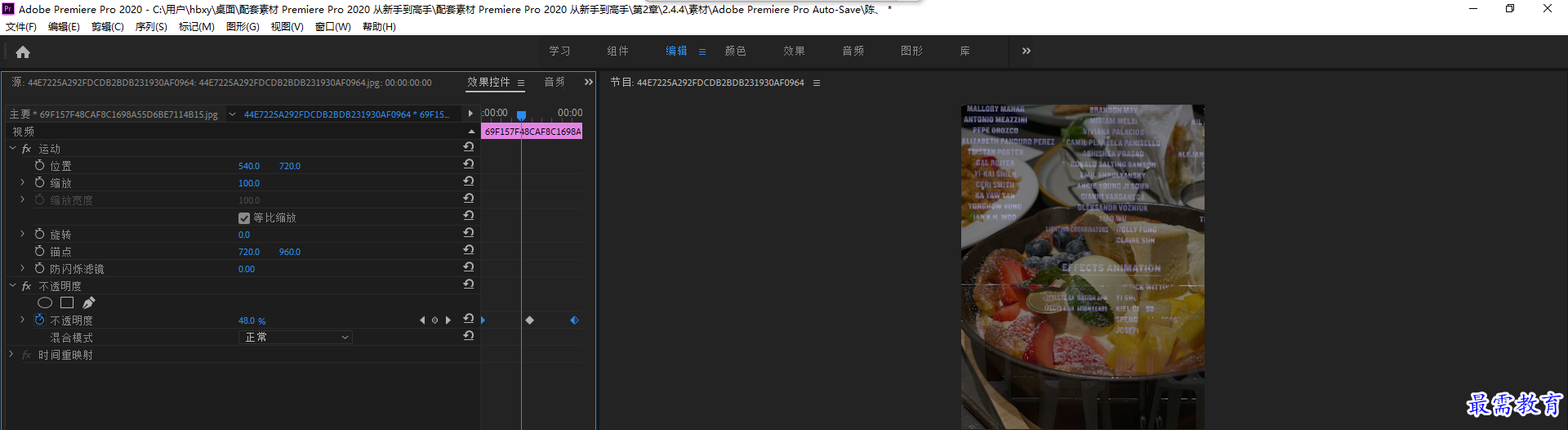This screenshot has width=1568, height=430.
Task: Edit the opacity value 48.0 %
Action: click(252, 320)
